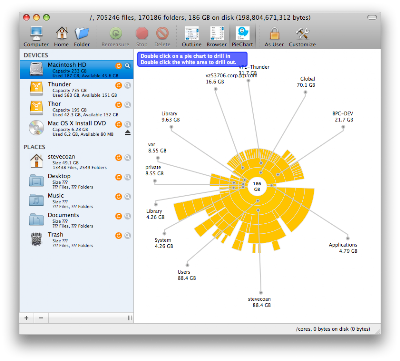Click the System 4.26 GB chart label
The height and width of the screenshot is (361, 400).
point(163,243)
